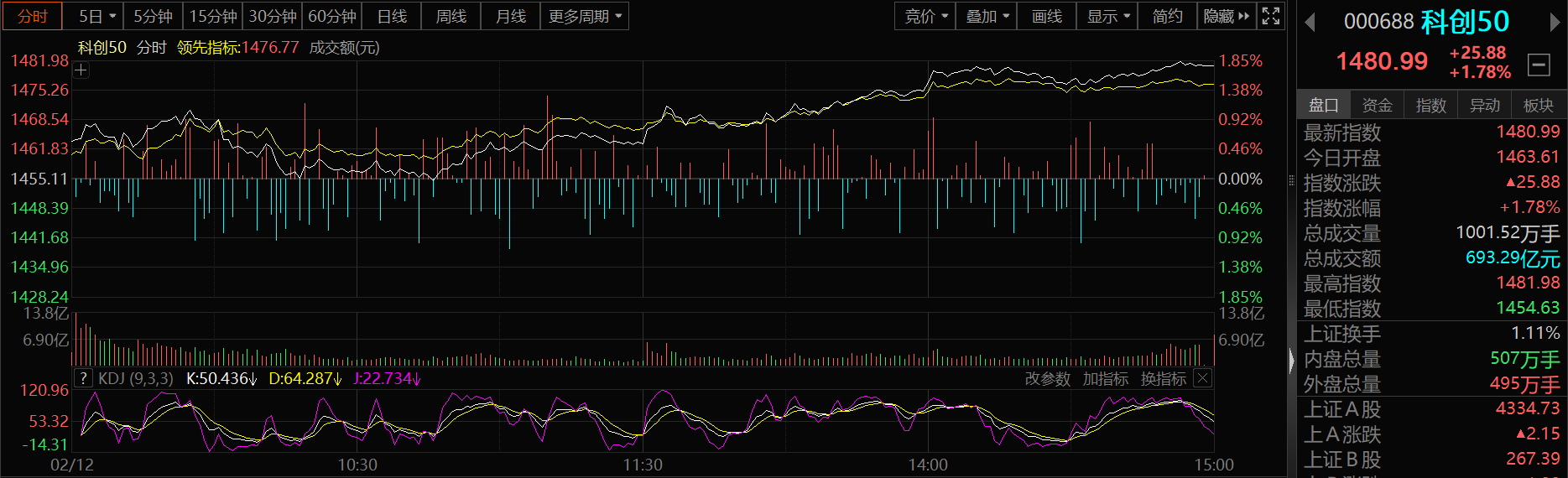Click the next stock right arrow
Viewport: 1568px width, 478px height.
(1555, 23)
